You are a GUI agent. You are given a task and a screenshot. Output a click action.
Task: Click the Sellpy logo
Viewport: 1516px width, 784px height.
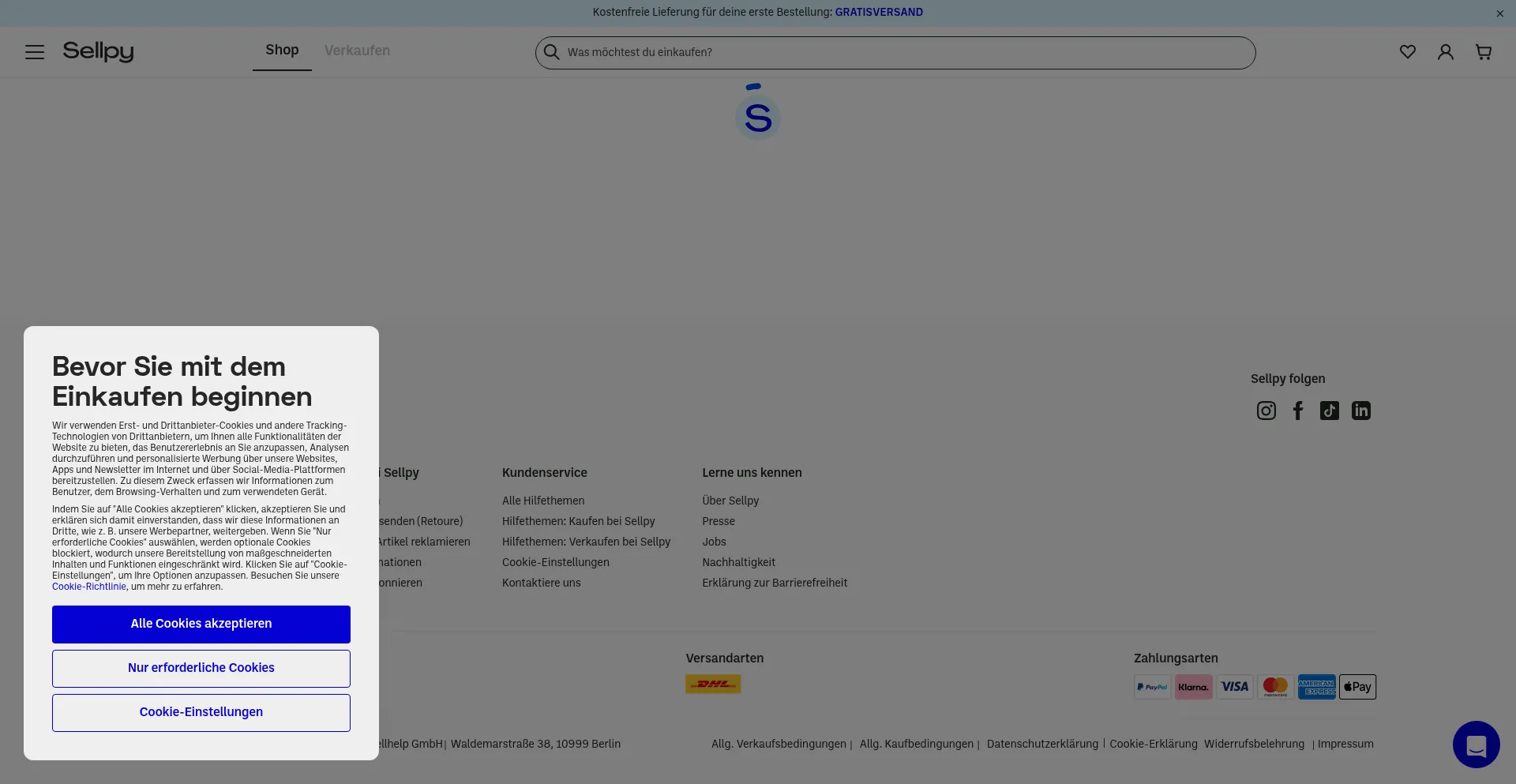tap(98, 52)
